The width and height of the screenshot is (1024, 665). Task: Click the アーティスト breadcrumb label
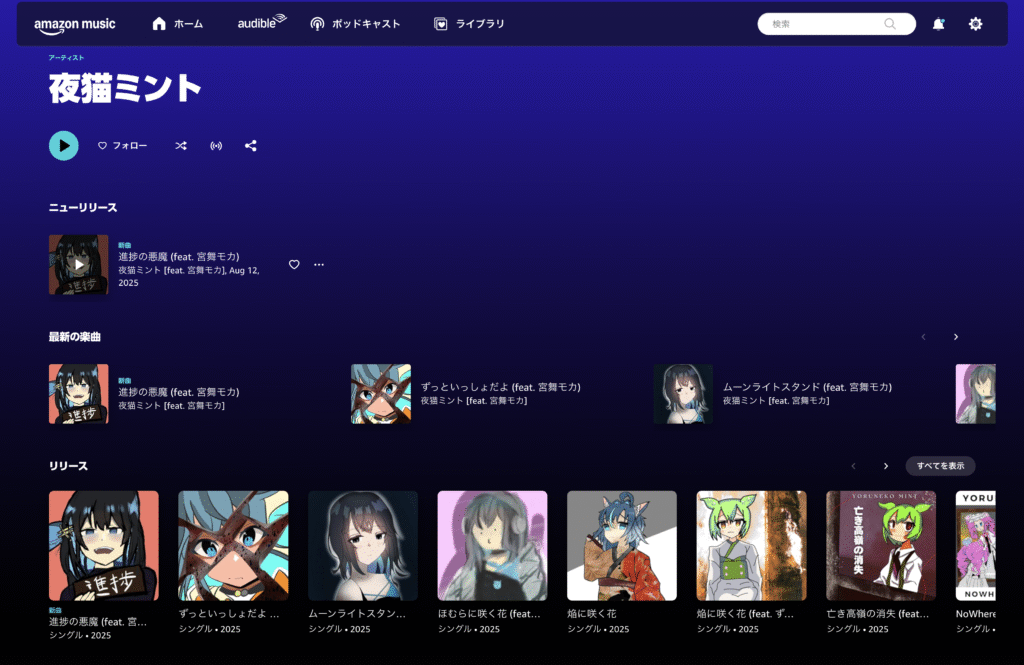[x=66, y=57]
